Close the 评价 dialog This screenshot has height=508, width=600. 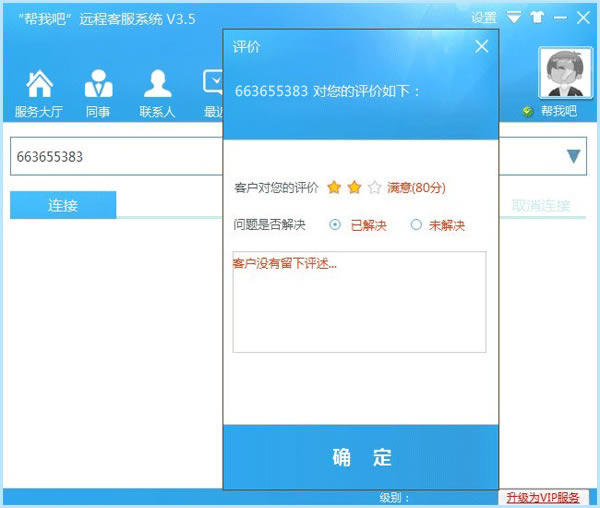click(481, 47)
